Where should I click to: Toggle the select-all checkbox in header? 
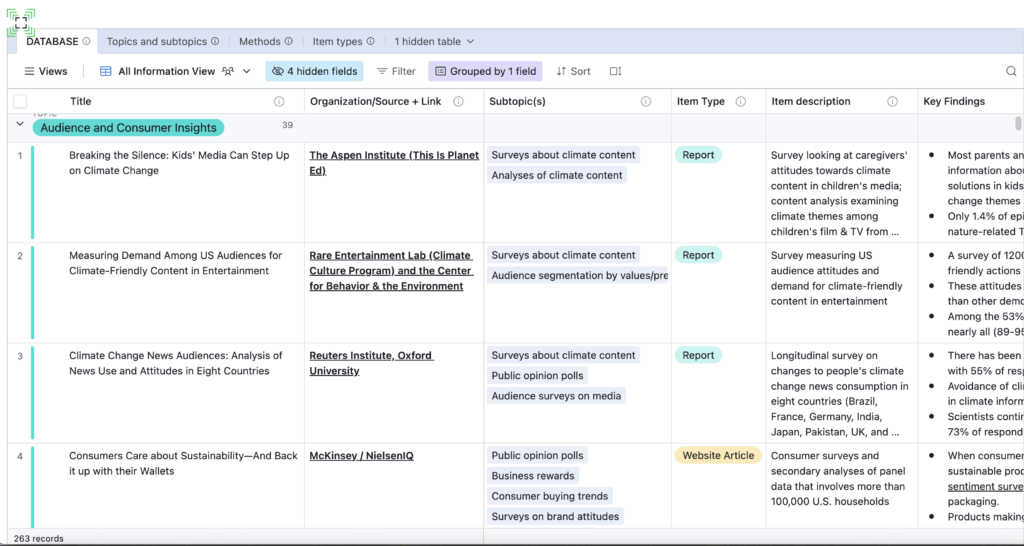click(20, 102)
